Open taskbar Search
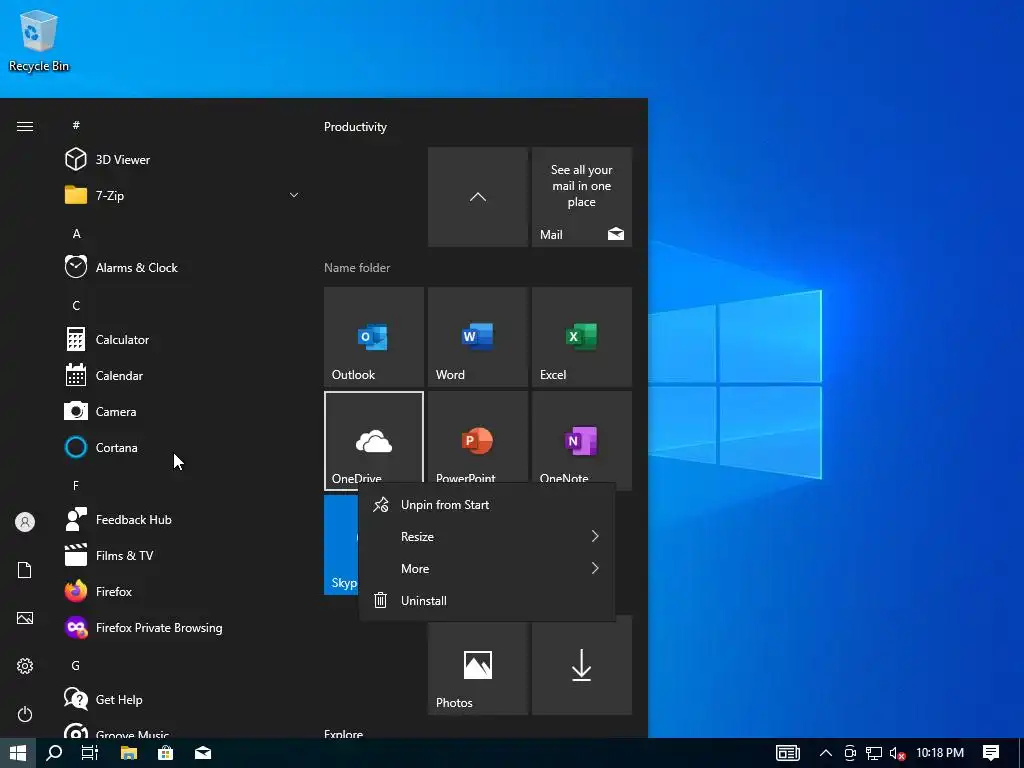This screenshot has height=768, width=1024. click(x=54, y=753)
